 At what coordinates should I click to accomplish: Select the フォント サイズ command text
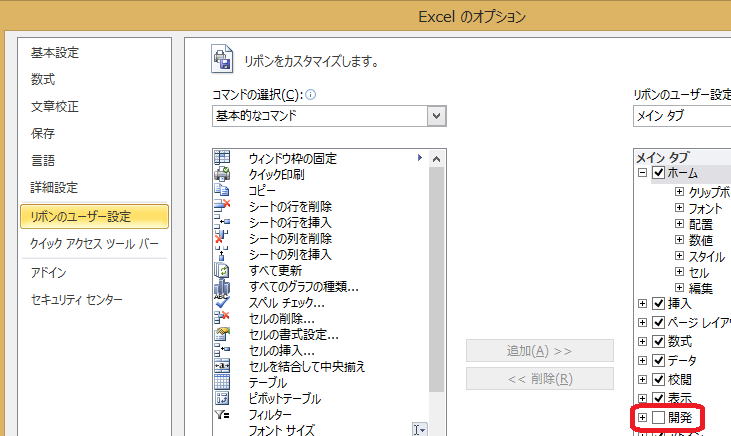(x=282, y=430)
